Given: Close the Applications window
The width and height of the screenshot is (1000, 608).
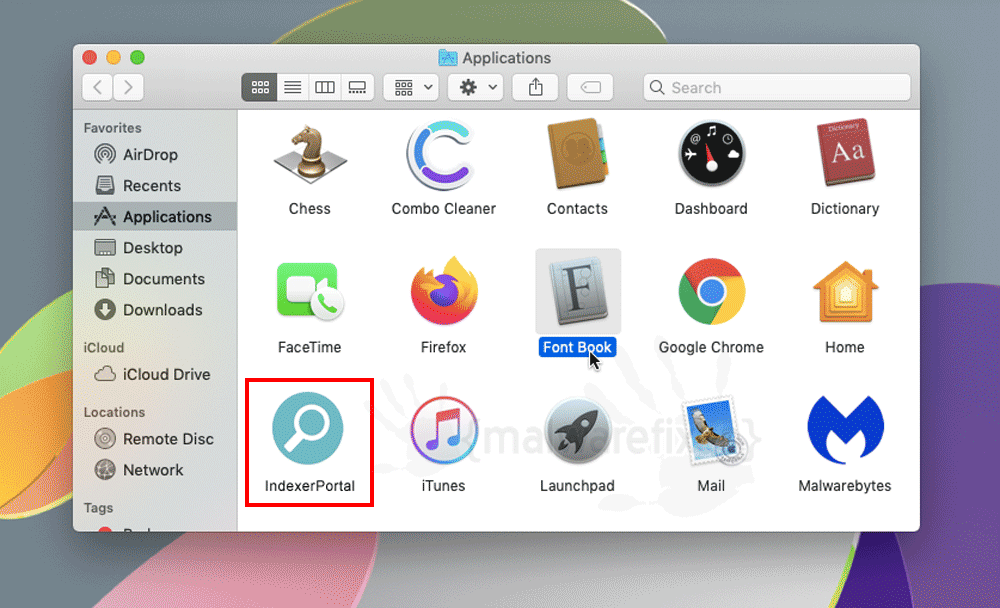Looking at the screenshot, I should pyautogui.click(x=90, y=57).
